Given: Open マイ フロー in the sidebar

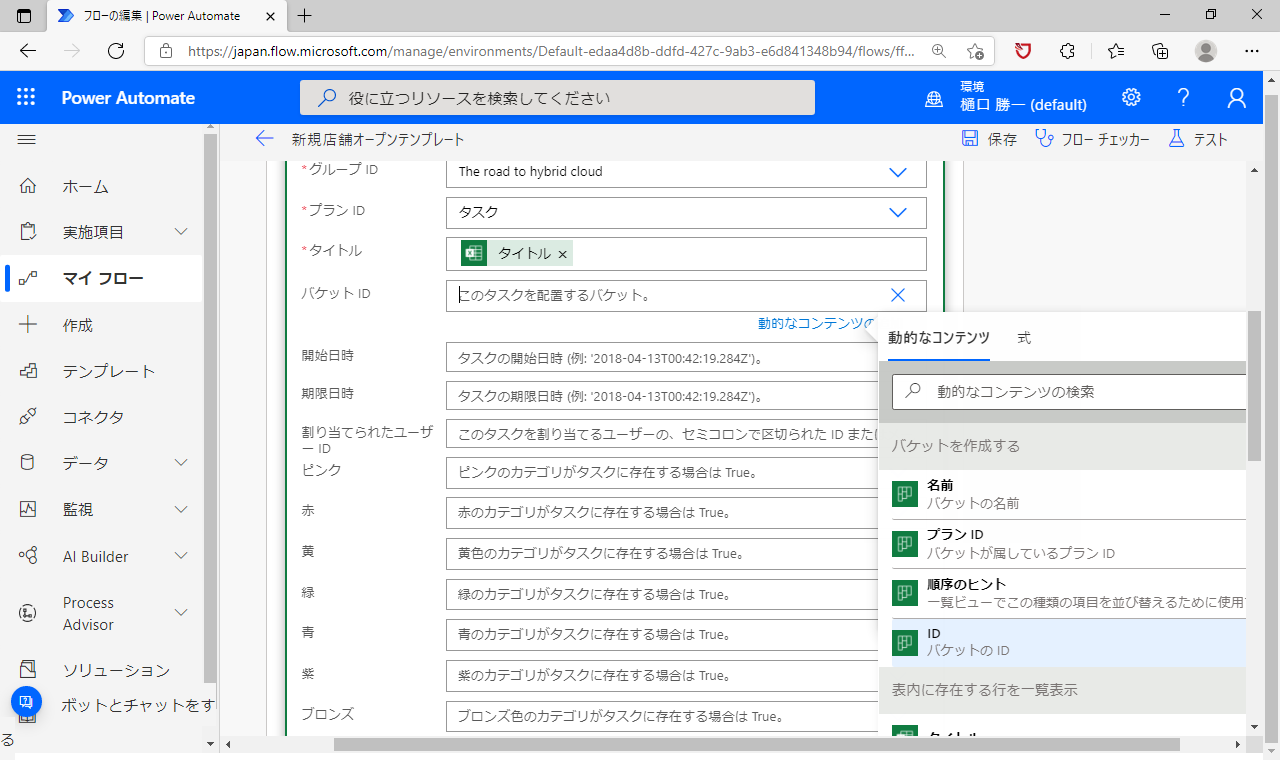Looking at the screenshot, I should point(103,278).
